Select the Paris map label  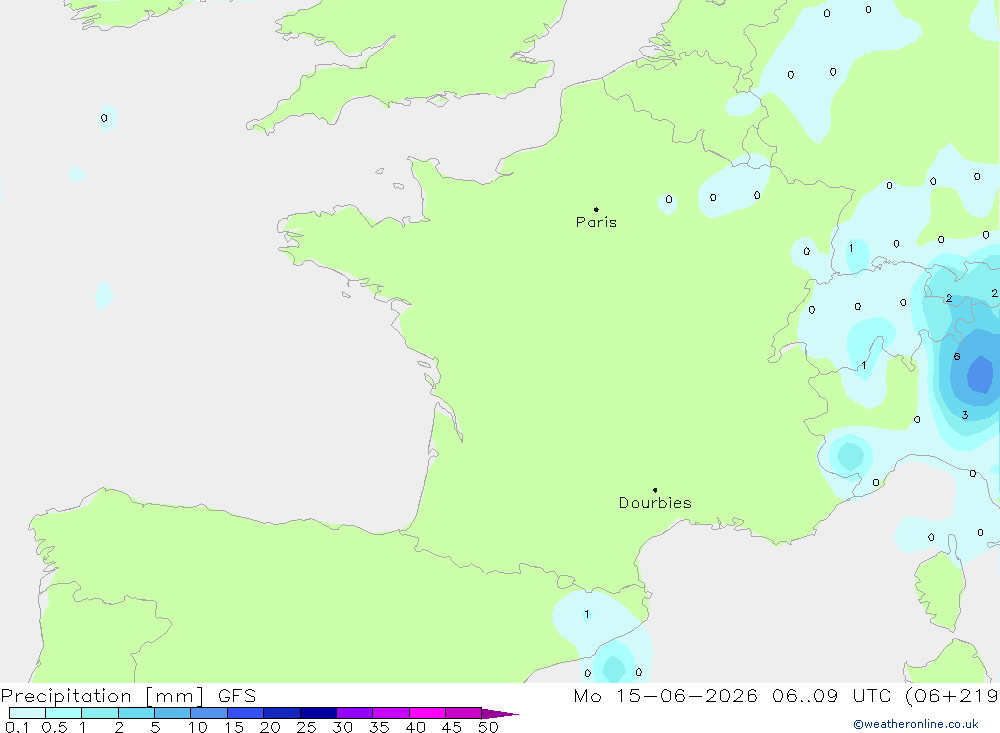[596, 222]
